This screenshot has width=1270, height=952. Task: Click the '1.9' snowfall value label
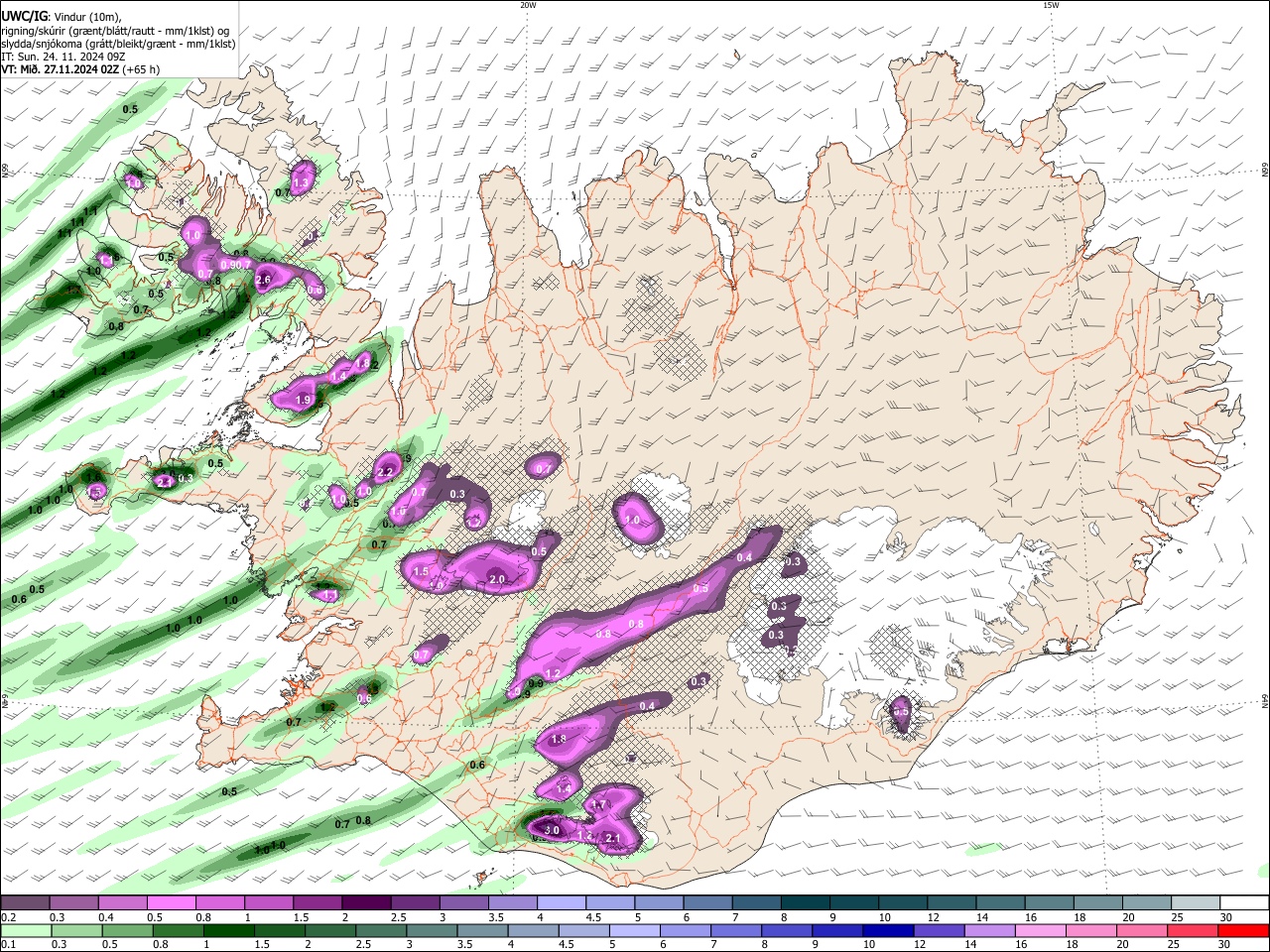[304, 400]
